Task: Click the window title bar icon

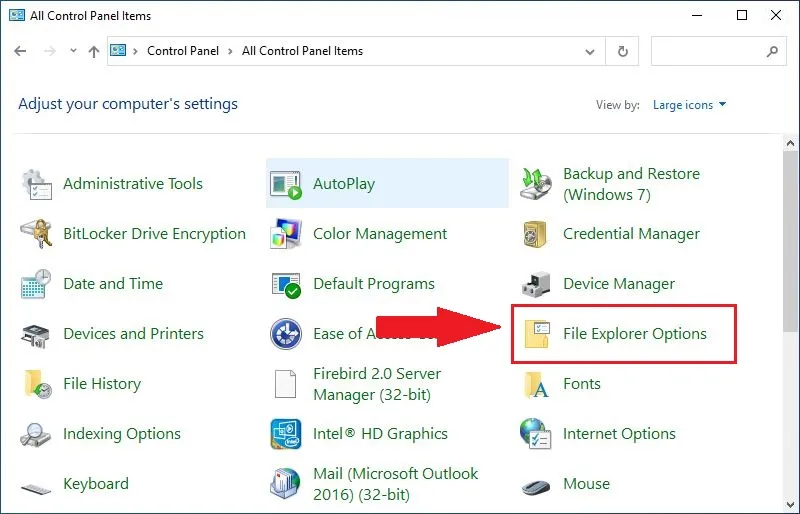Action: pyautogui.click(x=16, y=15)
